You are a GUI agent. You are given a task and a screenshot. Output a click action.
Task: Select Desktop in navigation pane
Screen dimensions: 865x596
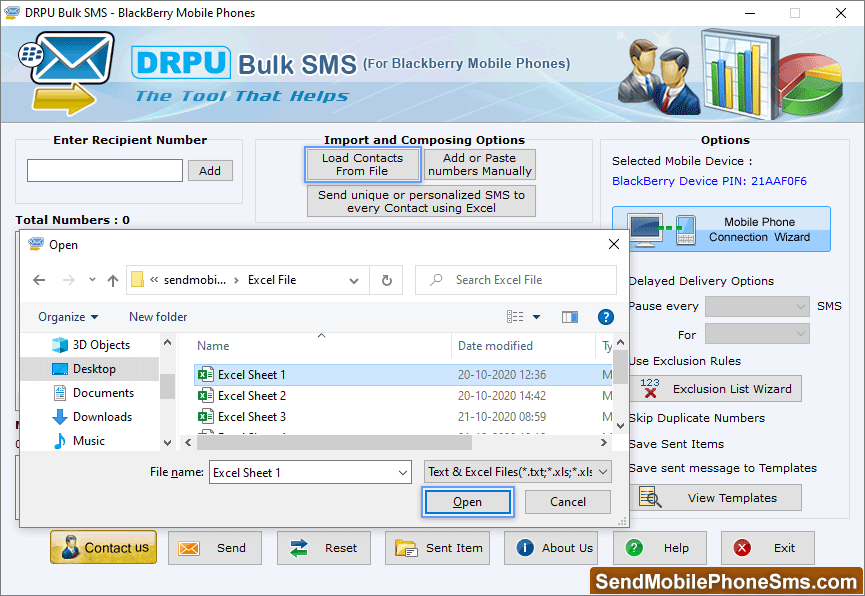coord(90,369)
